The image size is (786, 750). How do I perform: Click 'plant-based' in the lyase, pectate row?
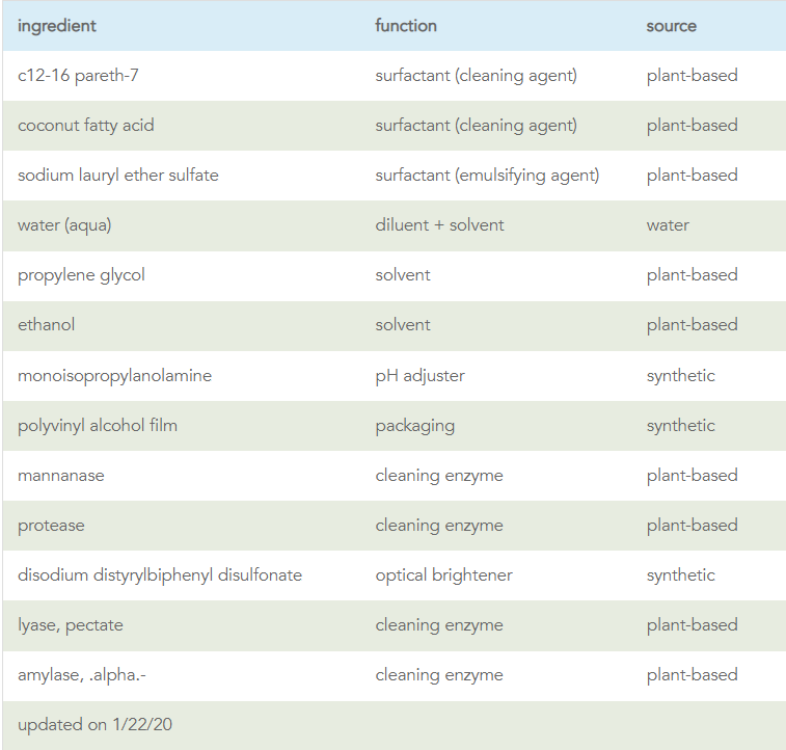click(x=692, y=626)
